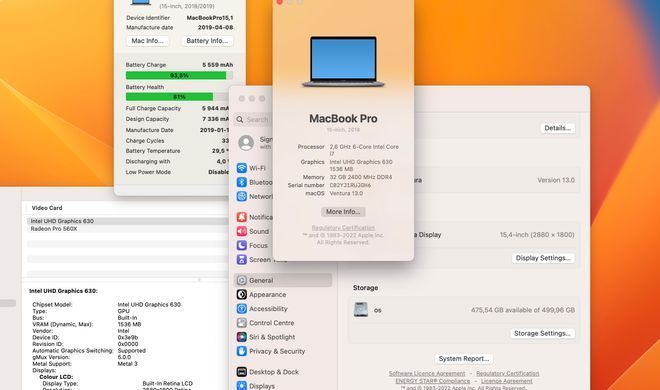Click the serial number value in About window
Image resolution: width=660 pixels, height=390 pixels.
pos(350,185)
